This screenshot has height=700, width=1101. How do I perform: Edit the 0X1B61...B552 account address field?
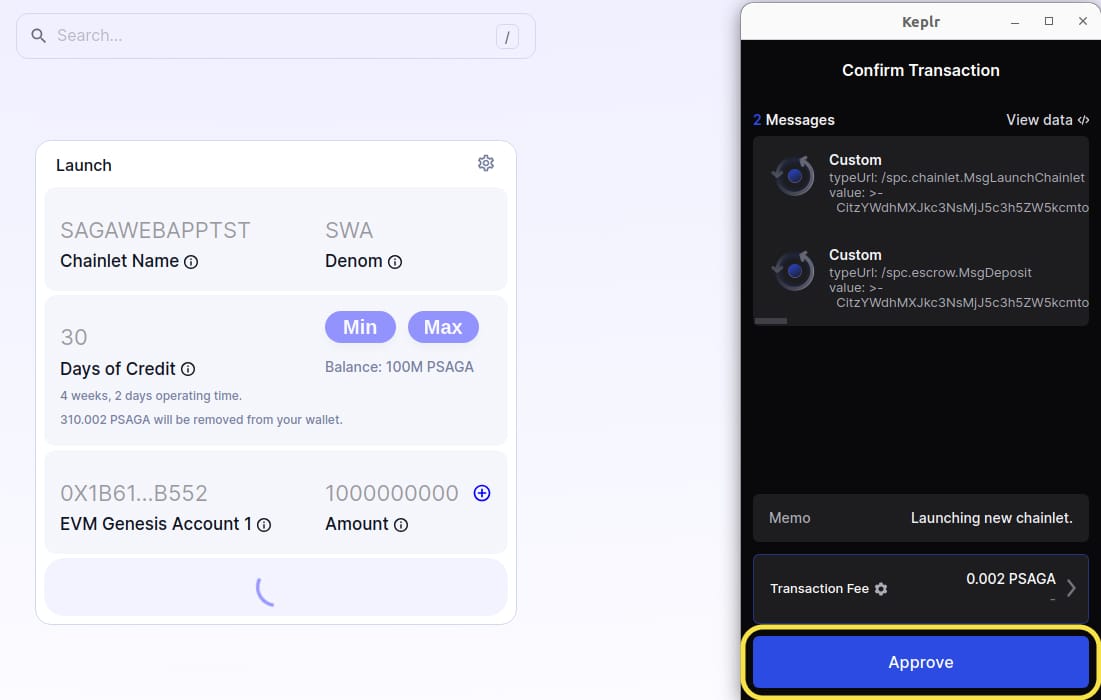click(134, 493)
